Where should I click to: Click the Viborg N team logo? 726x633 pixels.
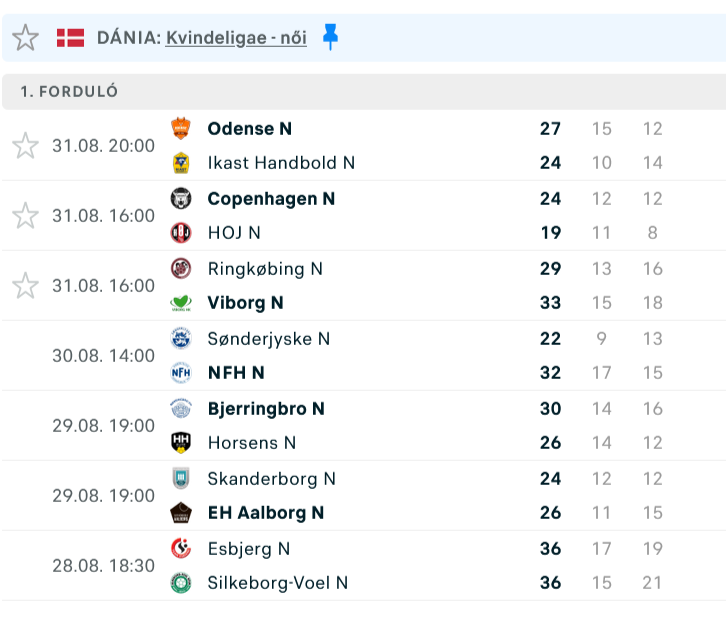[x=180, y=303]
